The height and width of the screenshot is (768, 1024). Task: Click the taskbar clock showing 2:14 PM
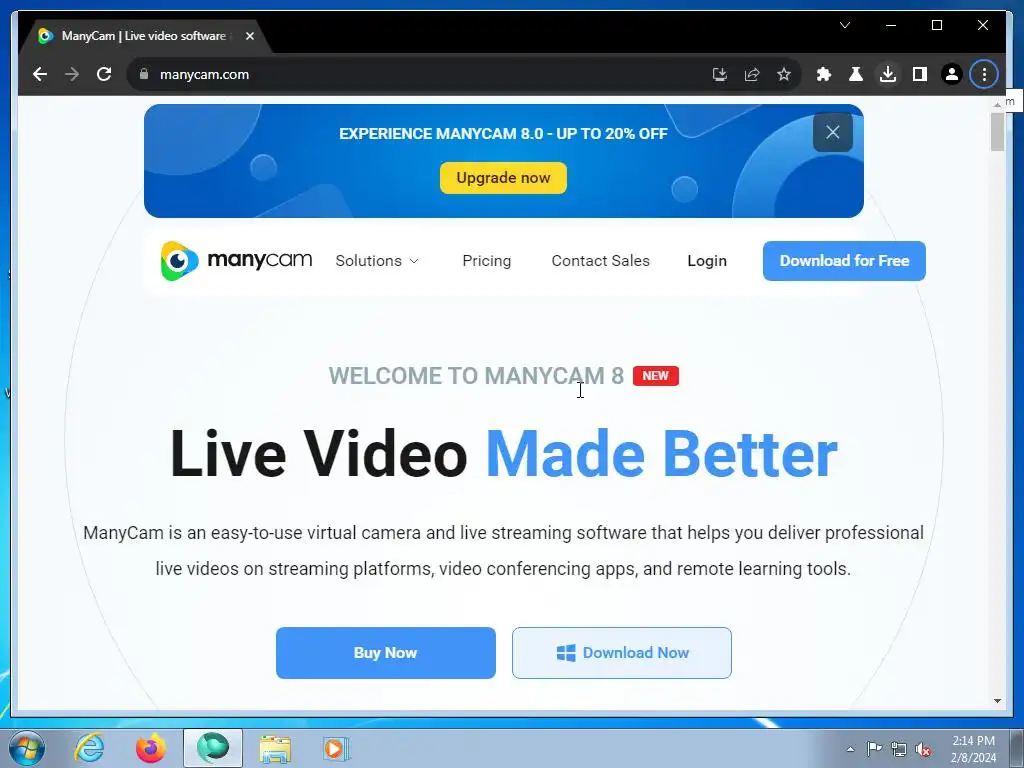[973, 749]
